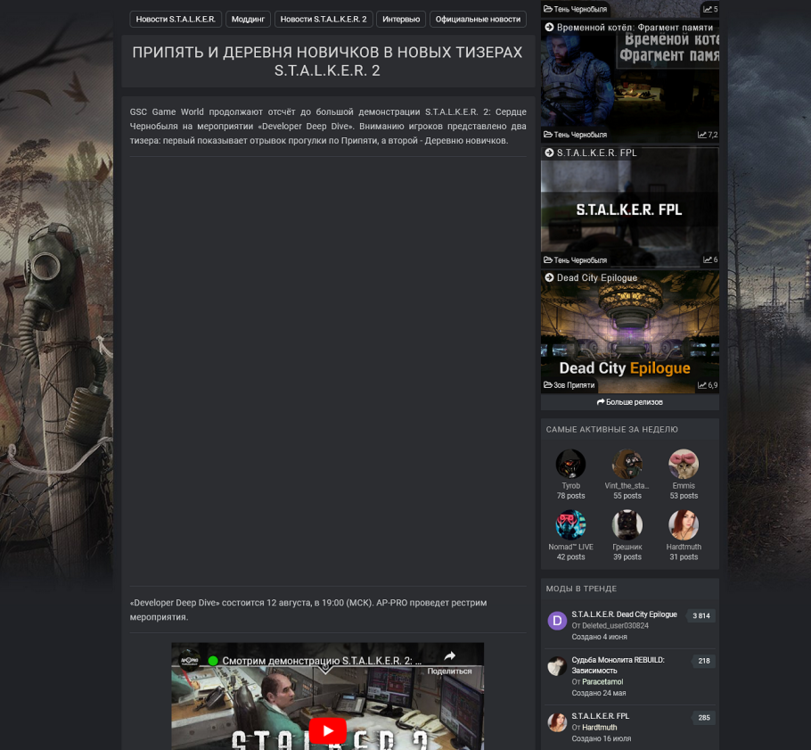Click the S.T.A.L.K.E.R. FPL release title
The image size is (811, 750).
point(596,153)
